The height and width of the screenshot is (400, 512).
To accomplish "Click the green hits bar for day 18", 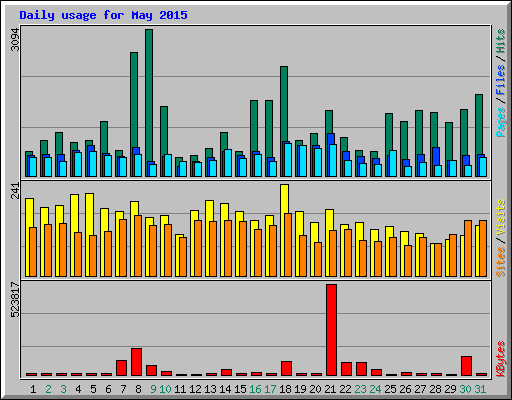I will pos(284,103).
